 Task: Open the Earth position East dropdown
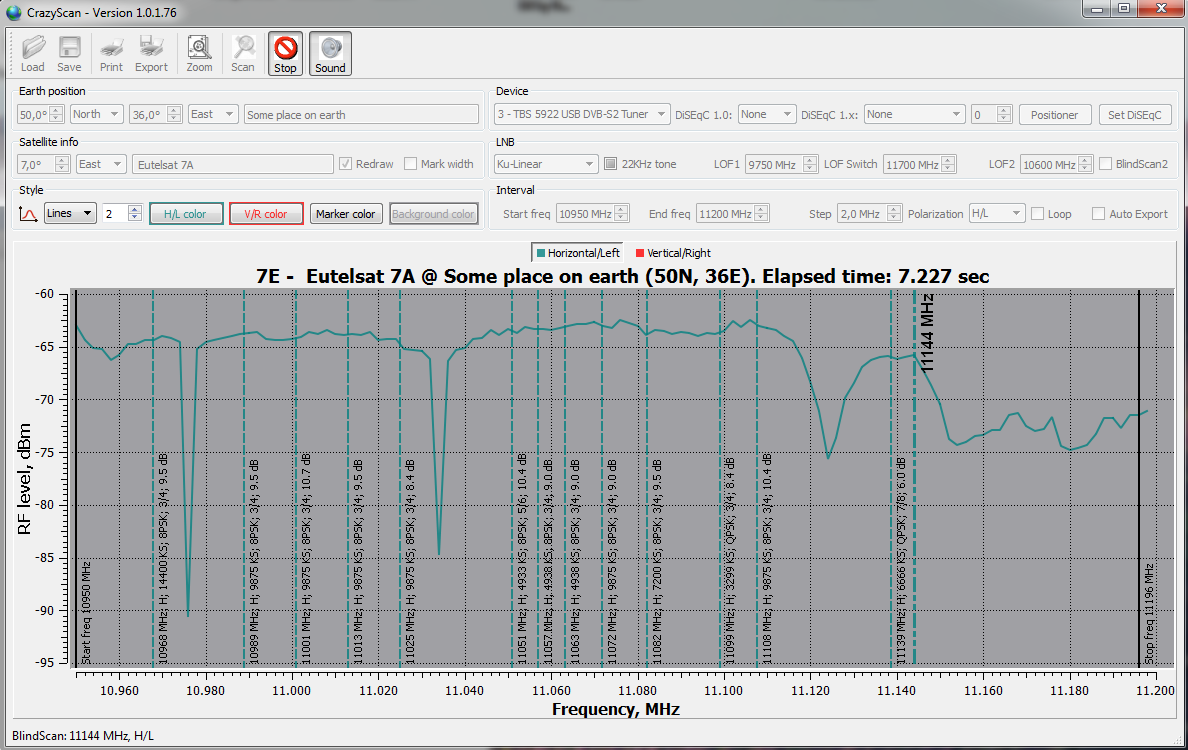(x=213, y=114)
